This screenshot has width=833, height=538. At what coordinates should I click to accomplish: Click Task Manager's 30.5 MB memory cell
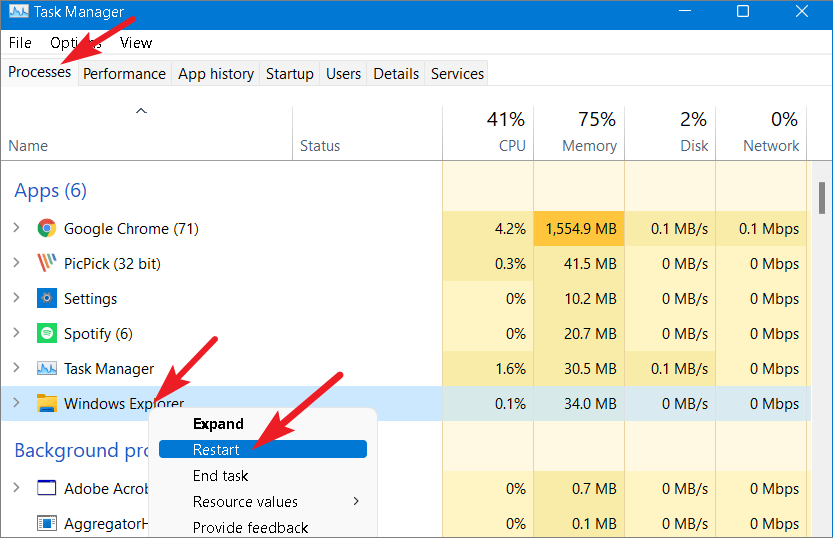579,369
